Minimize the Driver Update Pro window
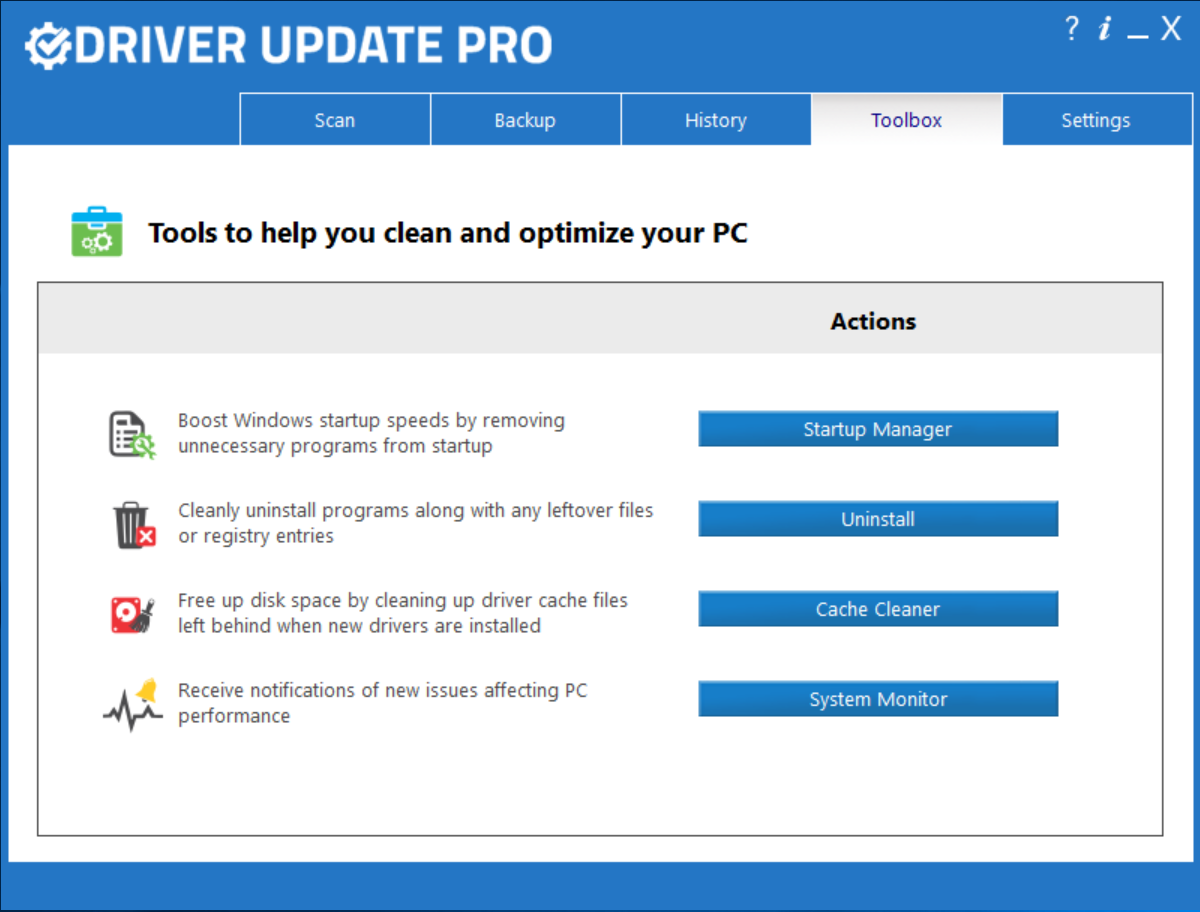Screen dimensions: 1200x912 (x=1137, y=32)
